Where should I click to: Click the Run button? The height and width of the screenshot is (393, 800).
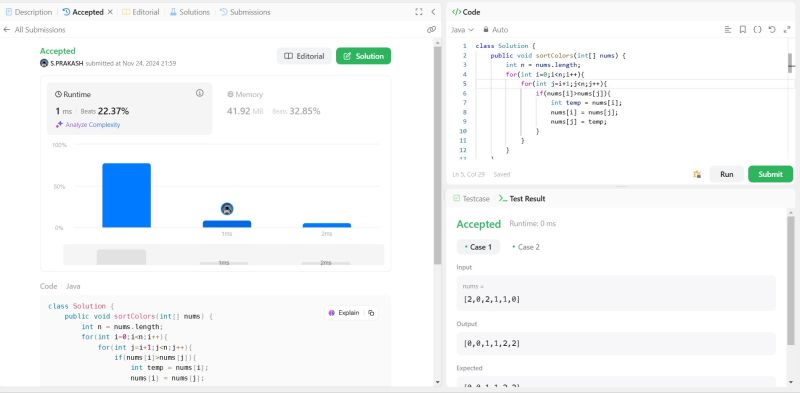click(x=727, y=174)
